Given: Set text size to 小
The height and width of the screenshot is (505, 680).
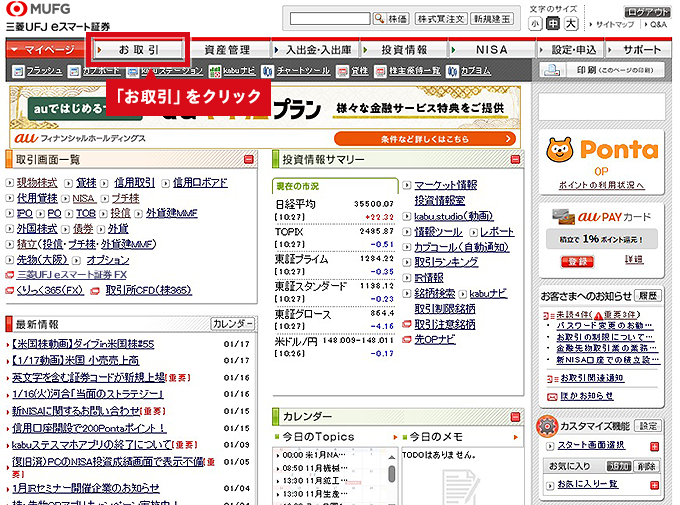Looking at the screenshot, I should coord(535,23).
